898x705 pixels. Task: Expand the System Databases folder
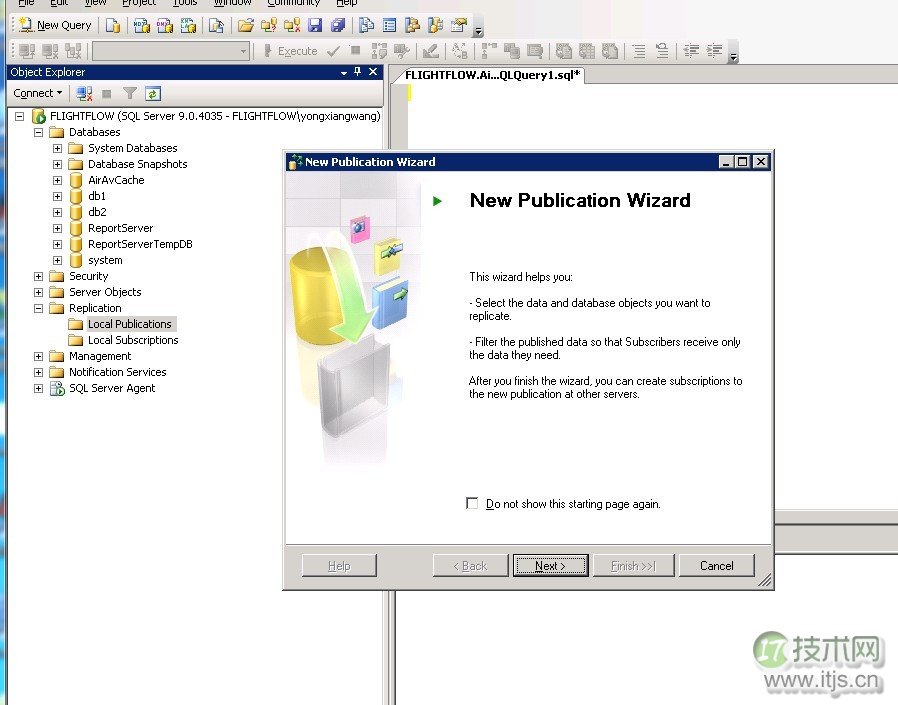57,148
